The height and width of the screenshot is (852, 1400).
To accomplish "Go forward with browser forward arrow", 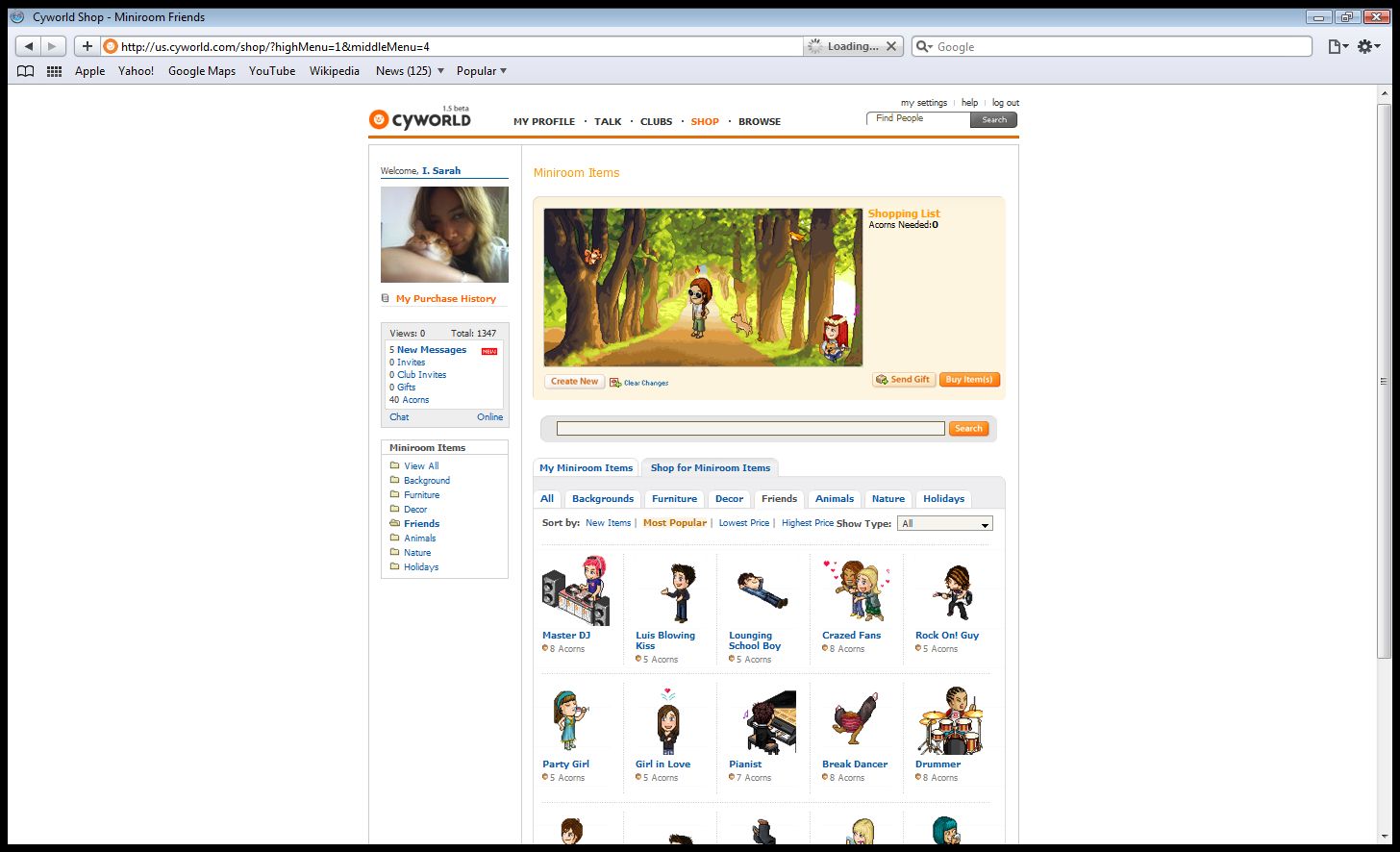I will (53, 46).
